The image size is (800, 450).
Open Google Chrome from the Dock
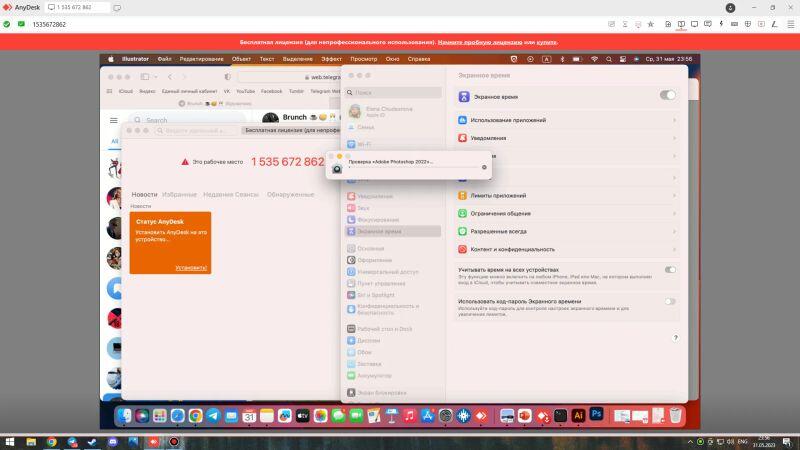(x=195, y=415)
